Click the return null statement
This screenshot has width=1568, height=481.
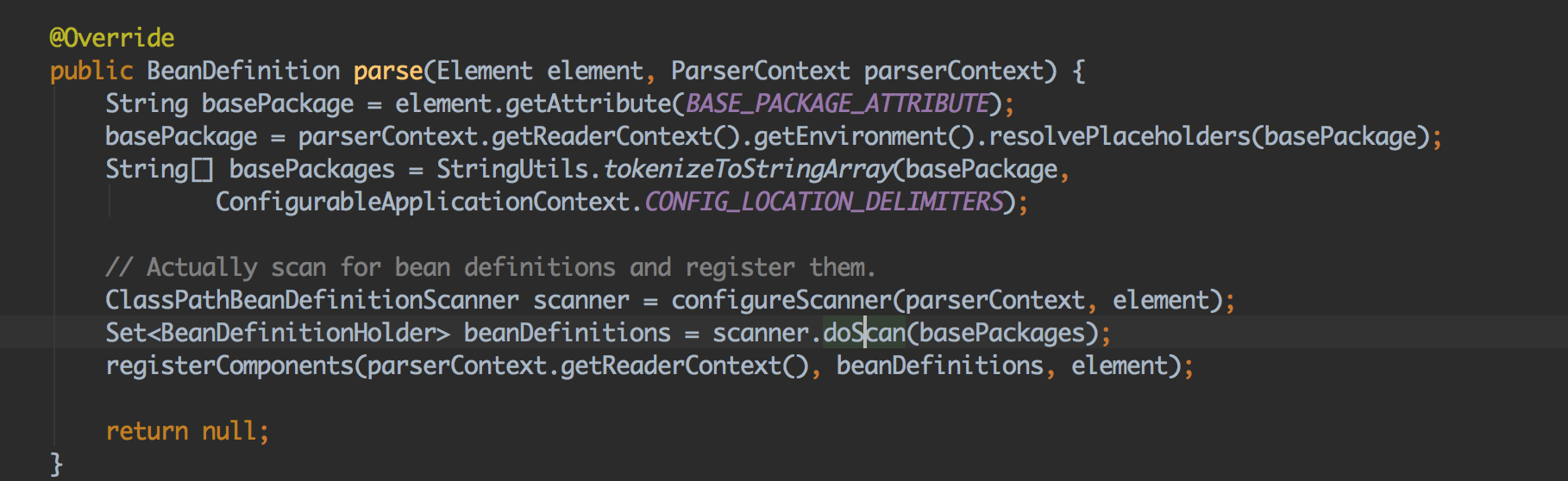[187, 431]
